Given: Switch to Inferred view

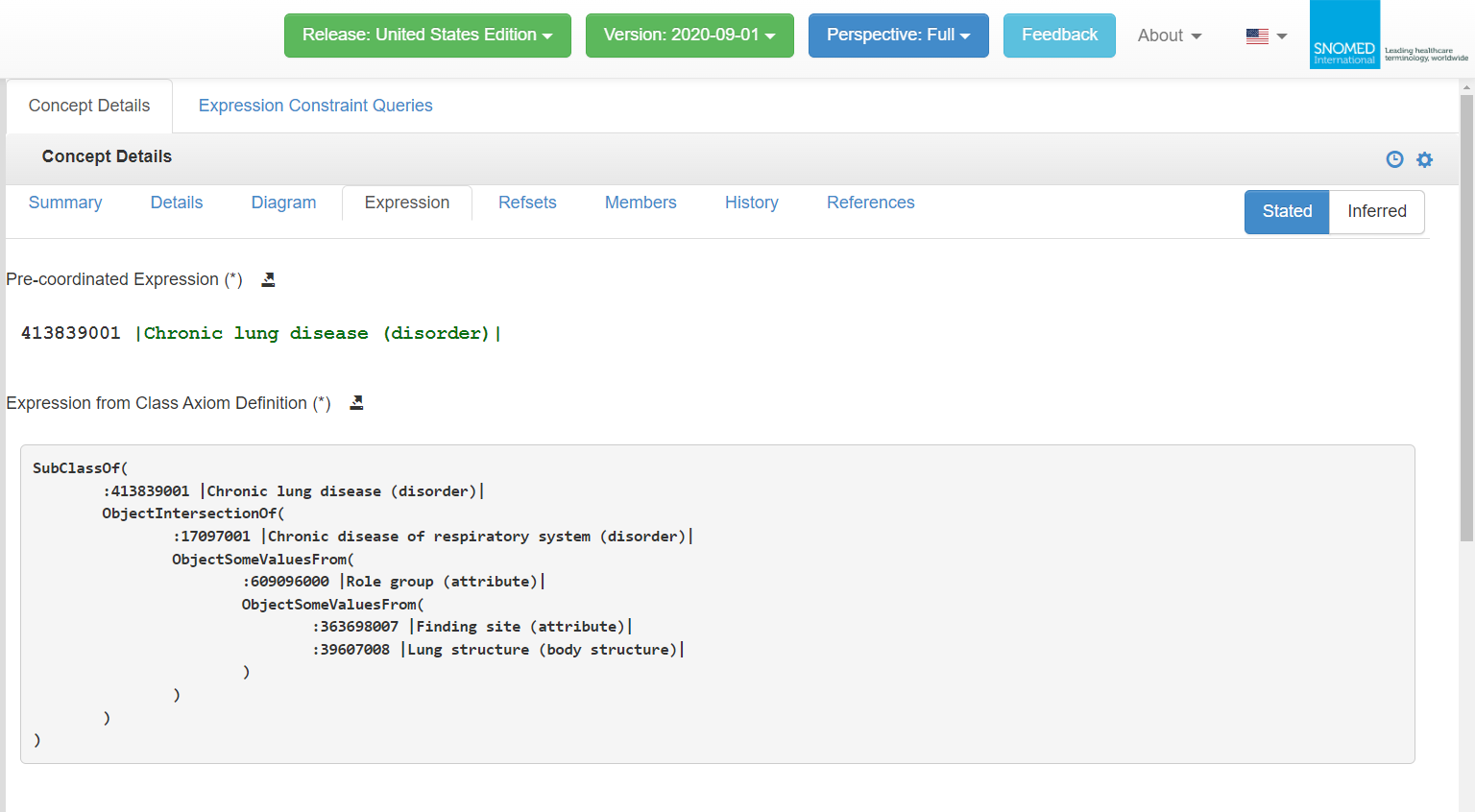Looking at the screenshot, I should pos(1376,211).
